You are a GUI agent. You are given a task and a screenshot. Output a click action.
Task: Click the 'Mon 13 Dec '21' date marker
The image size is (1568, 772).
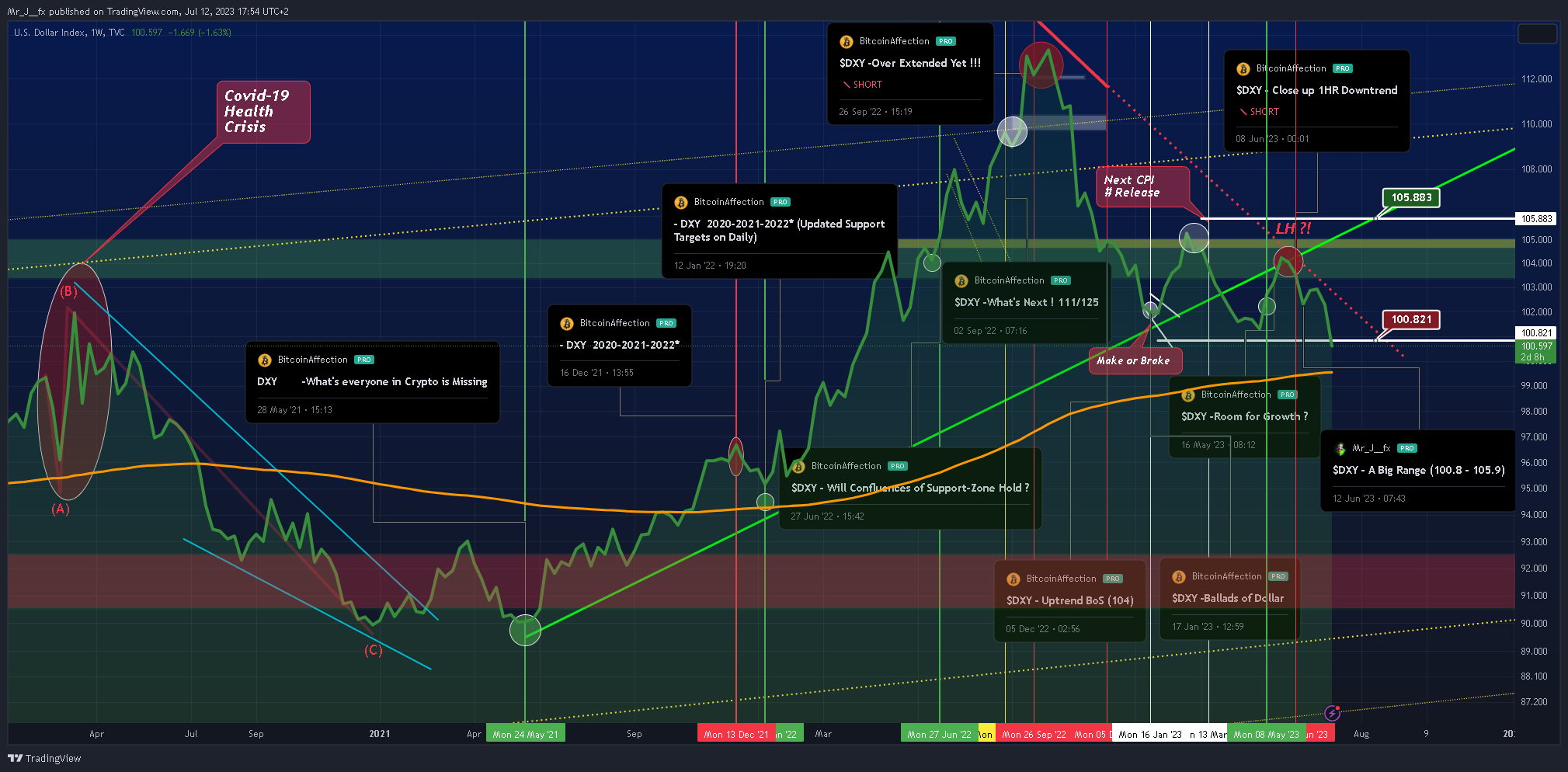tap(736, 734)
